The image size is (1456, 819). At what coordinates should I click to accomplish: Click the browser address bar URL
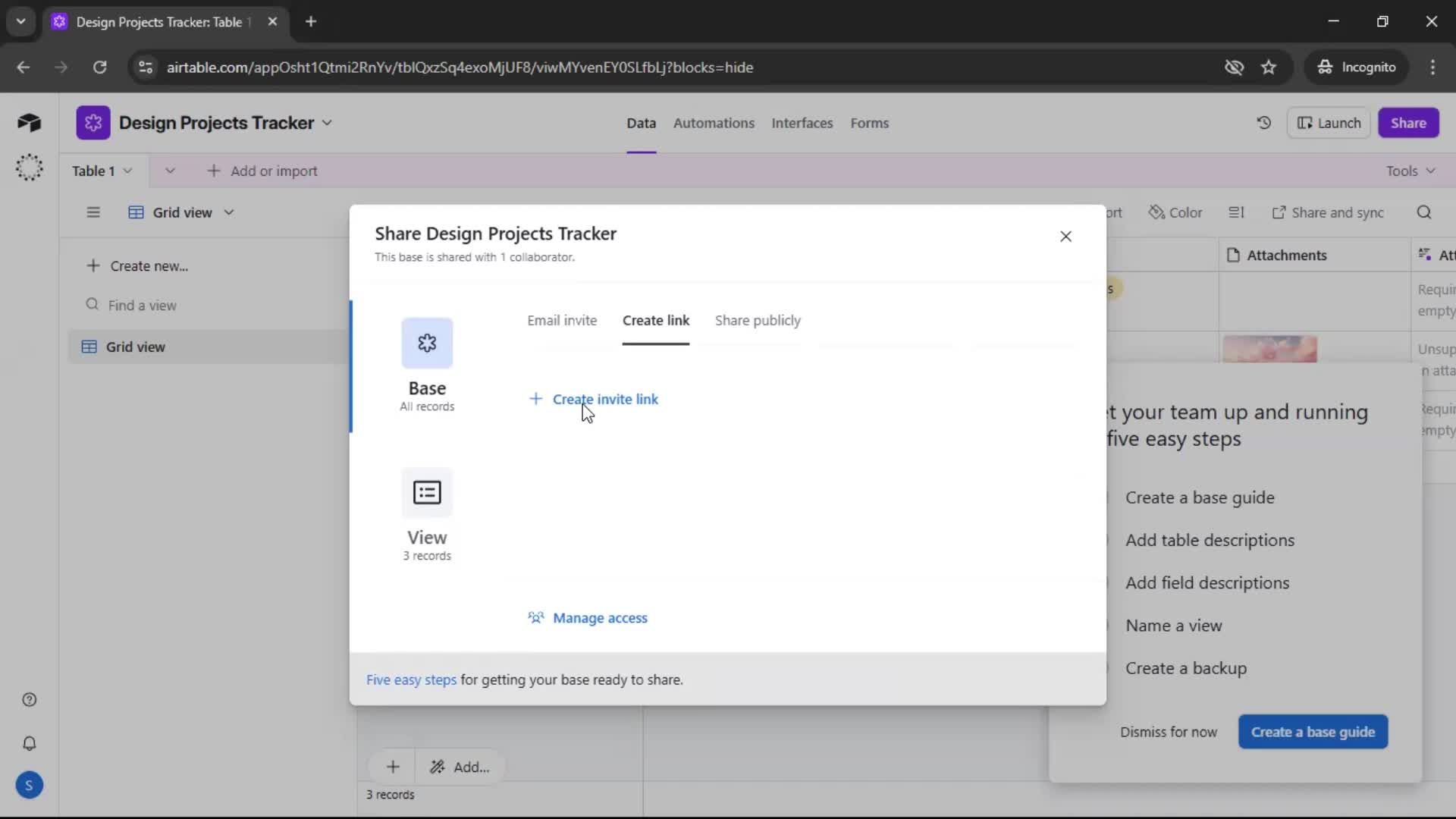(x=460, y=67)
